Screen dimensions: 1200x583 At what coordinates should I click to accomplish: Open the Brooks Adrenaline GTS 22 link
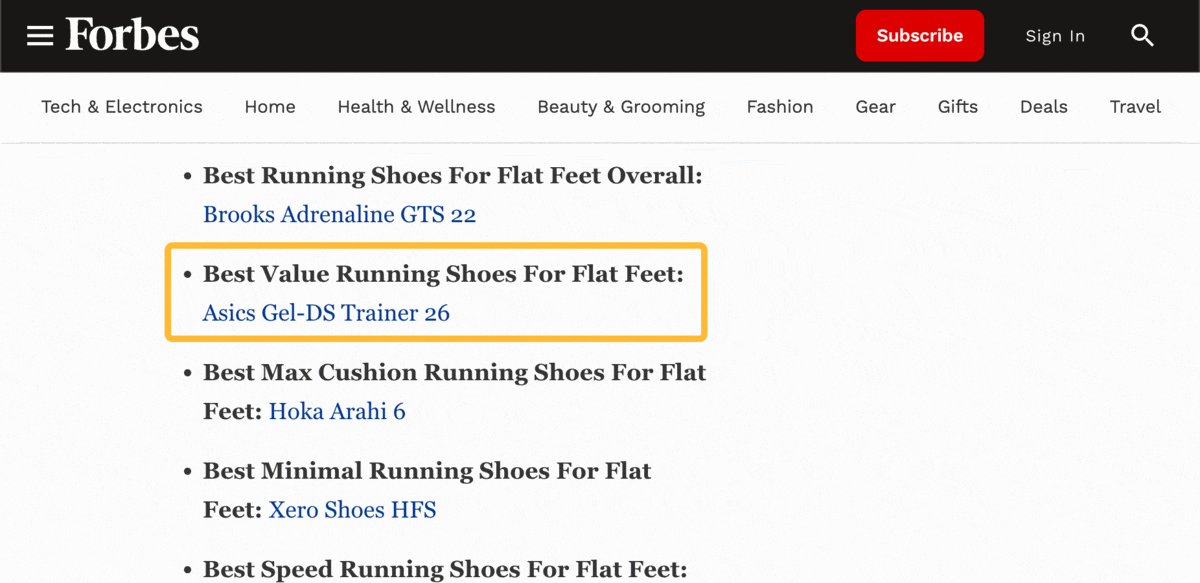click(339, 213)
